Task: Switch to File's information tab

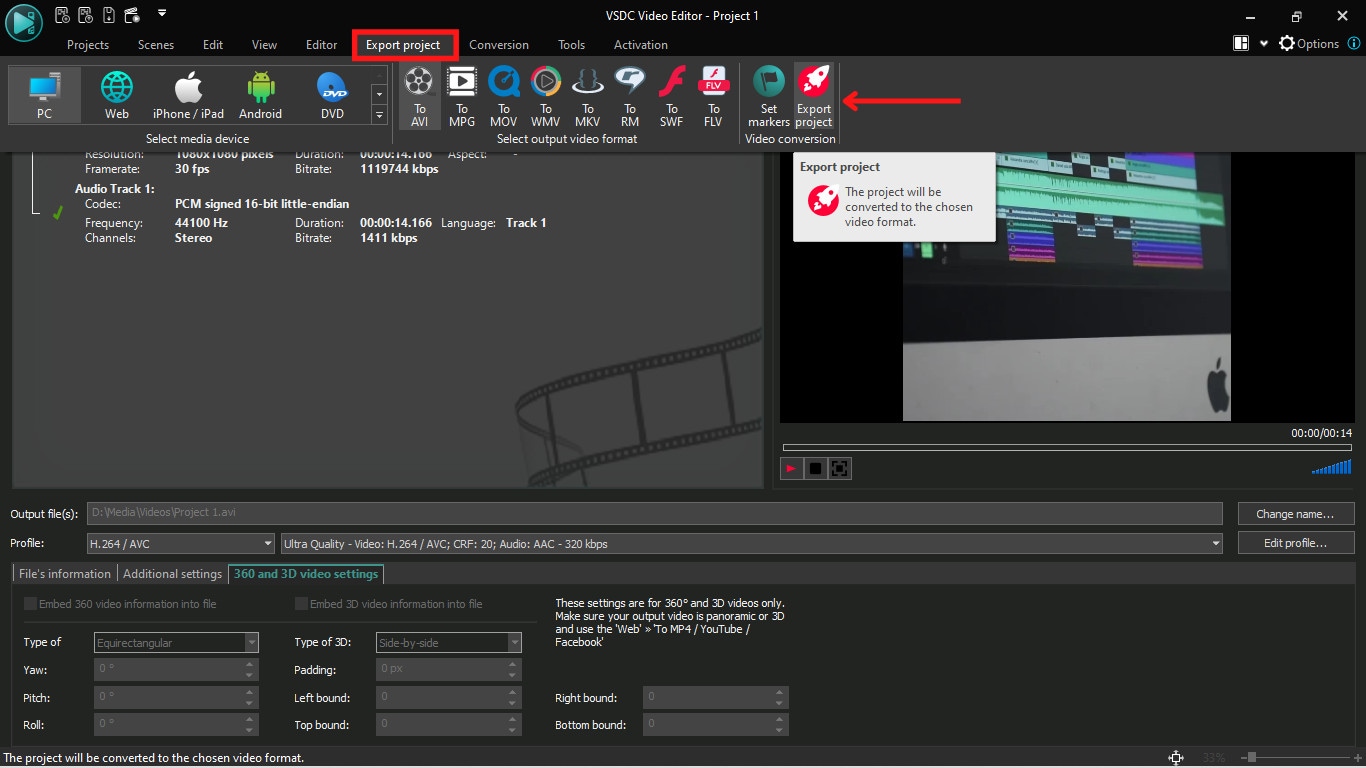Action: (65, 574)
